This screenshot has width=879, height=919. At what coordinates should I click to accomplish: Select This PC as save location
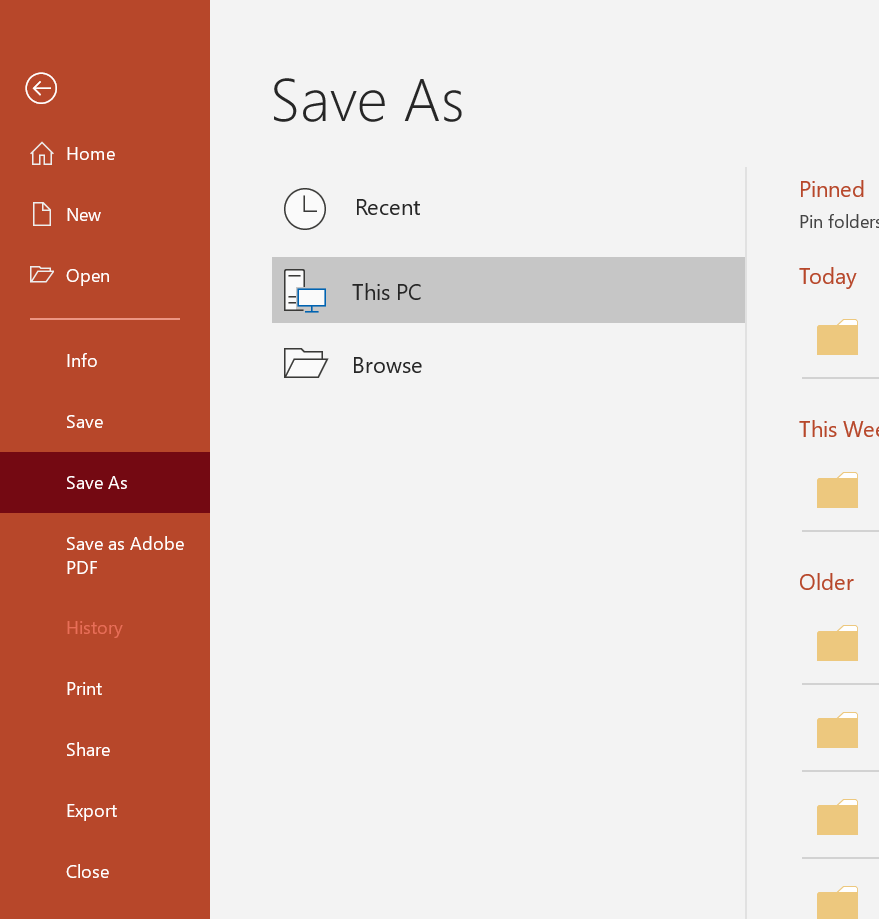[x=508, y=290]
